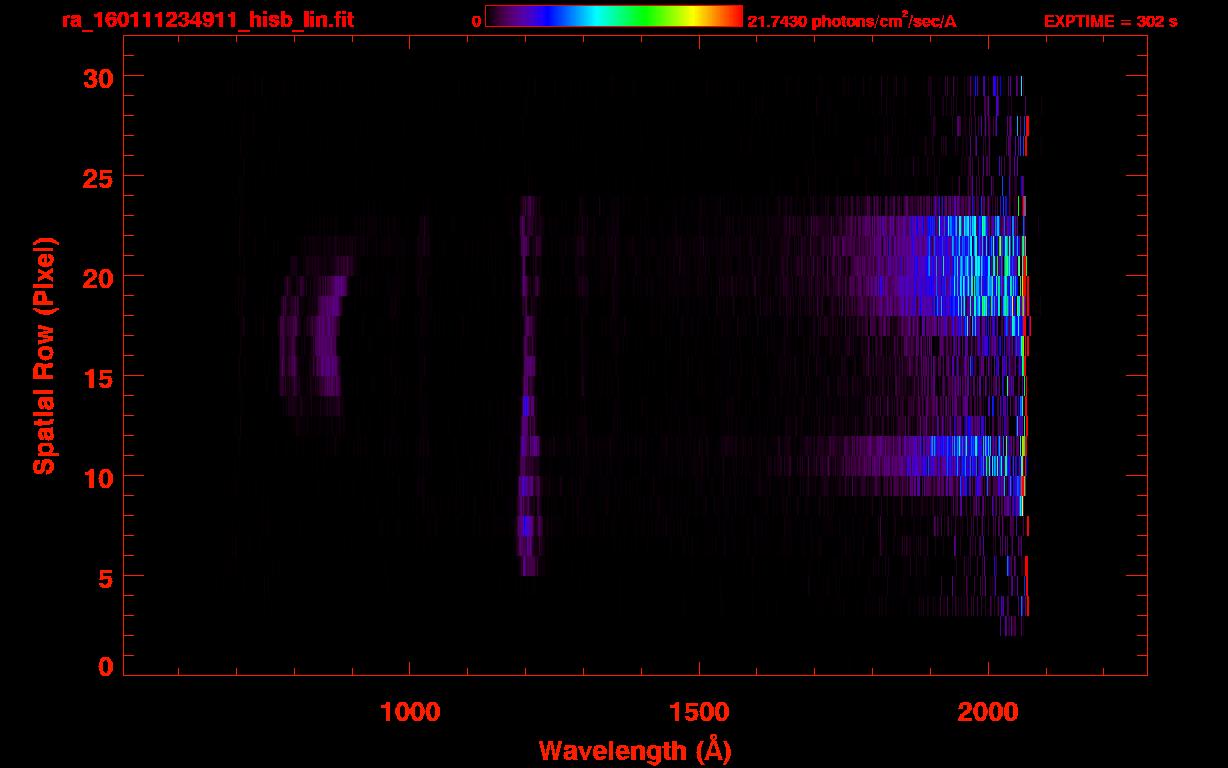Click the spatial row label 0

point(106,667)
